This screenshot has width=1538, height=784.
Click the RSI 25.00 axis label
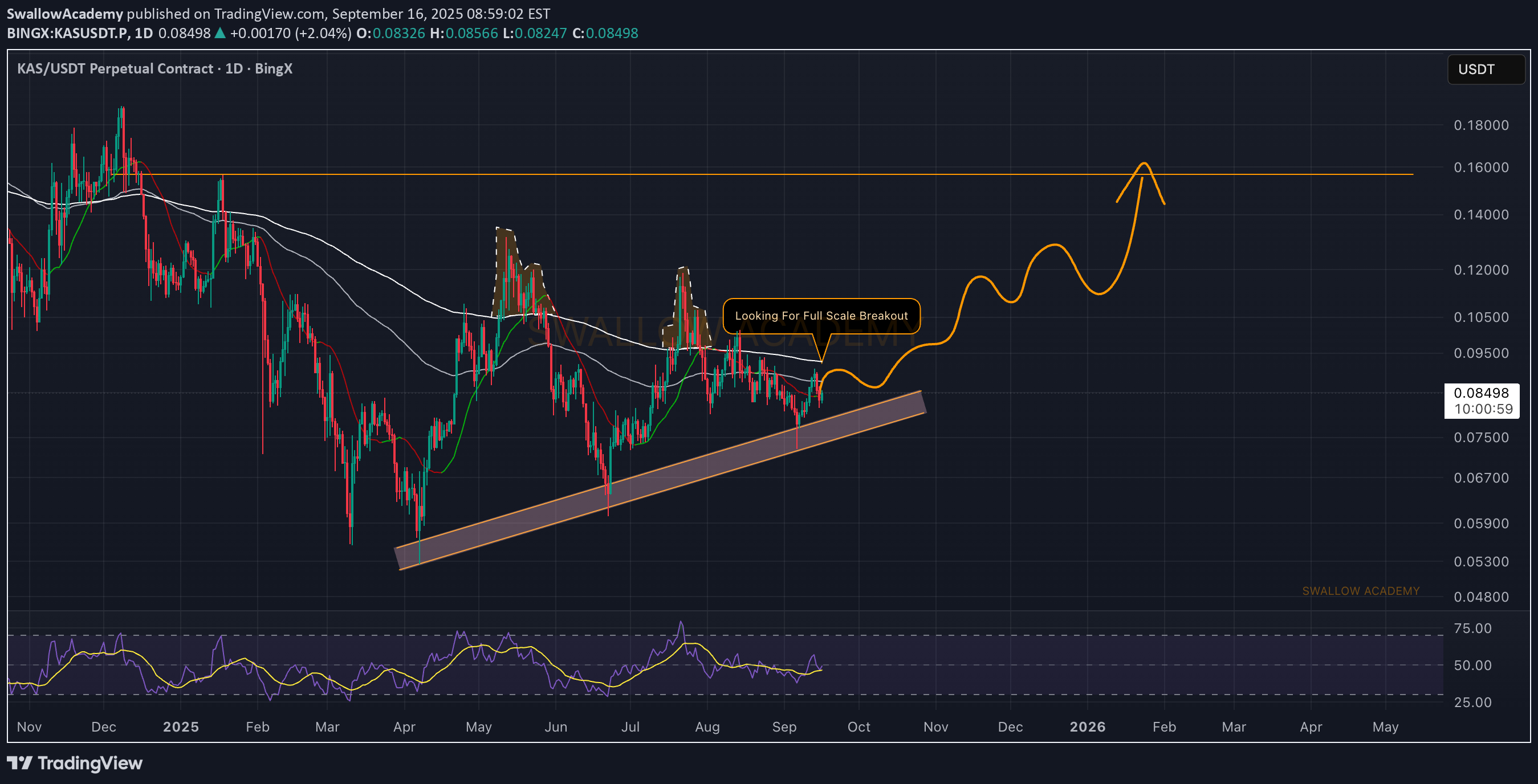coord(1472,703)
